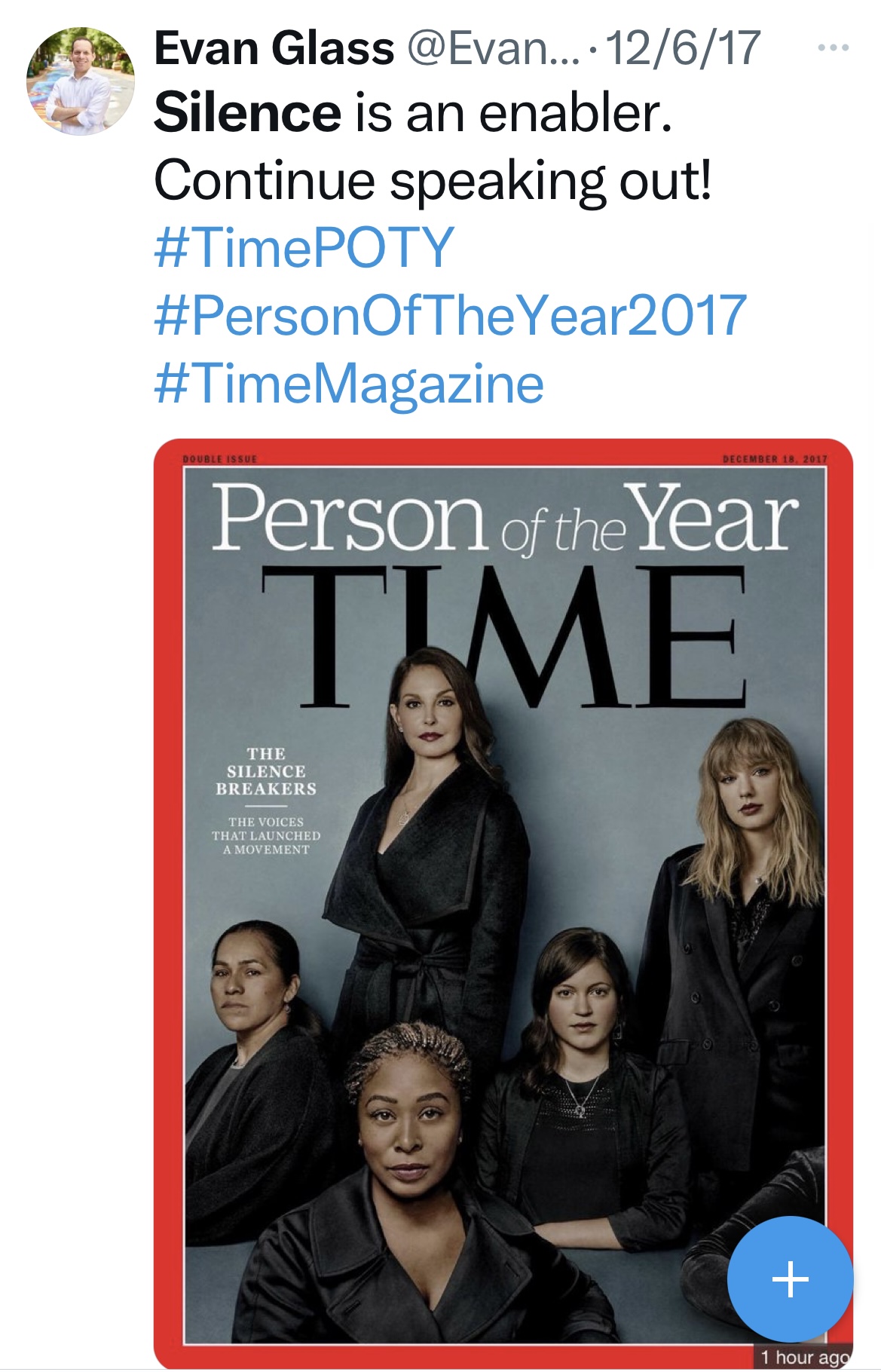Follow the #PersonOfTheYear2017 hashtag link
Screen dimensions: 881x1372
tap(450, 316)
